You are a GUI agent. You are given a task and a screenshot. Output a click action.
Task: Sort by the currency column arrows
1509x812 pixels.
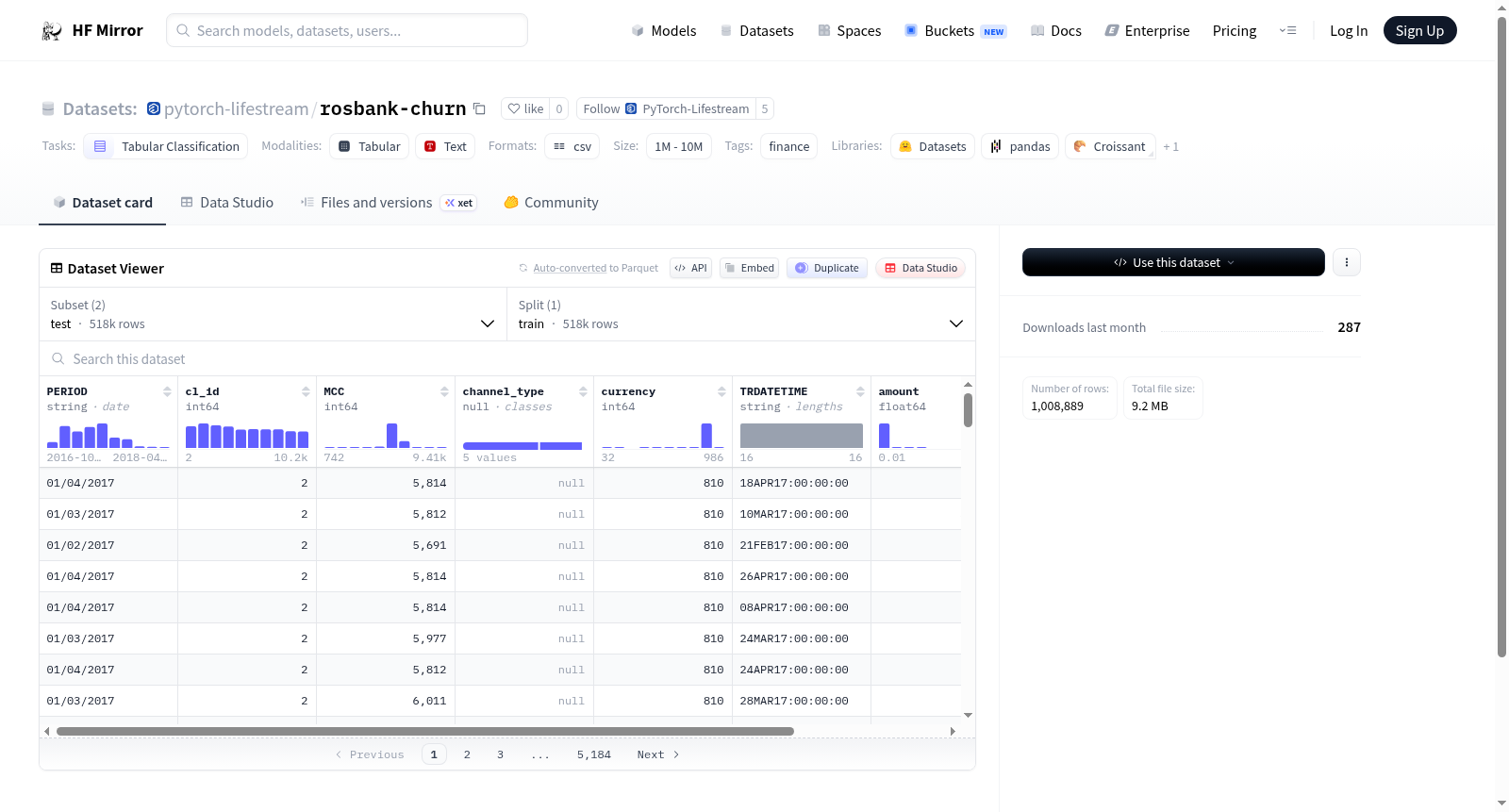tap(721, 391)
